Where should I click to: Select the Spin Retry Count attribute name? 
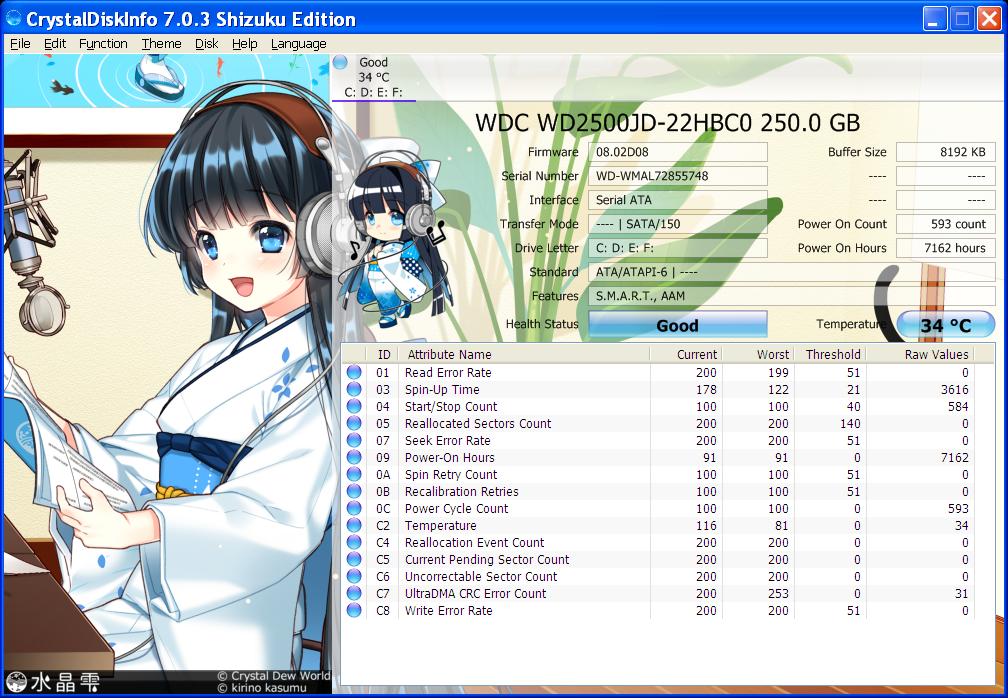(451, 474)
